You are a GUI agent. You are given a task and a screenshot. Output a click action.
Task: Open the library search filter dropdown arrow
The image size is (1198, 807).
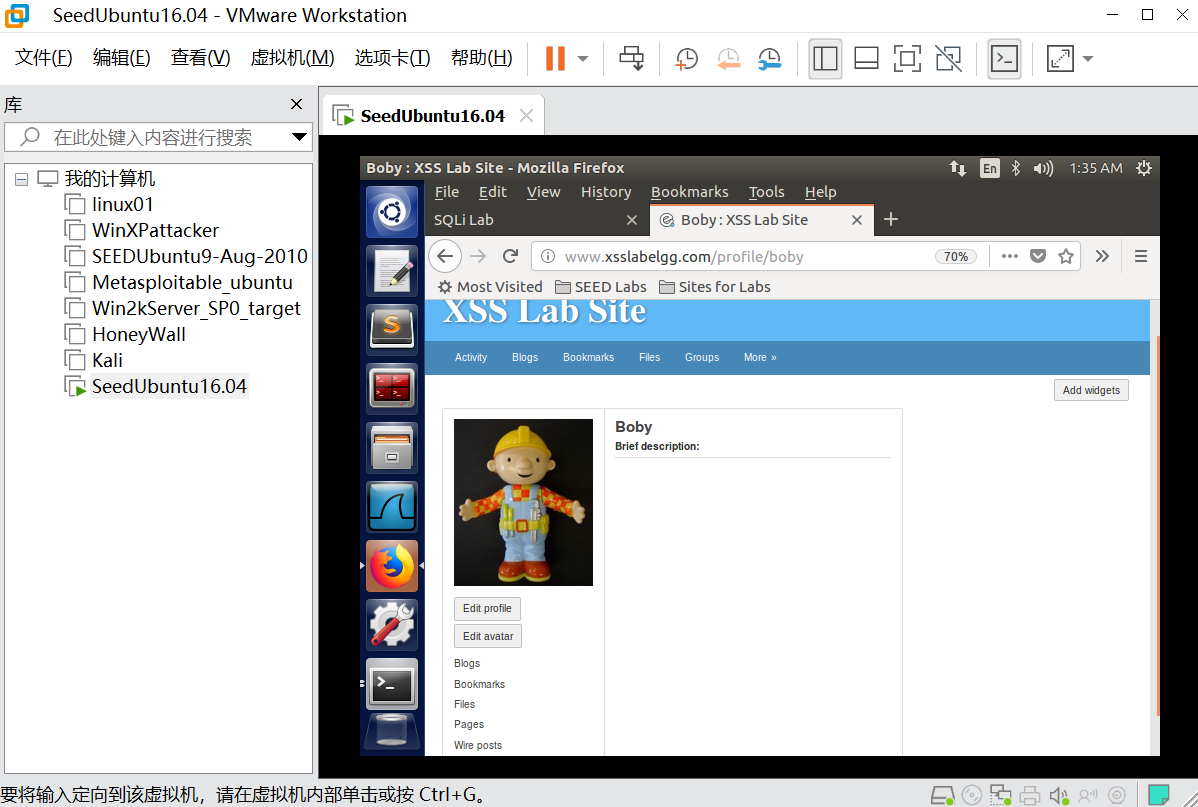click(x=300, y=138)
